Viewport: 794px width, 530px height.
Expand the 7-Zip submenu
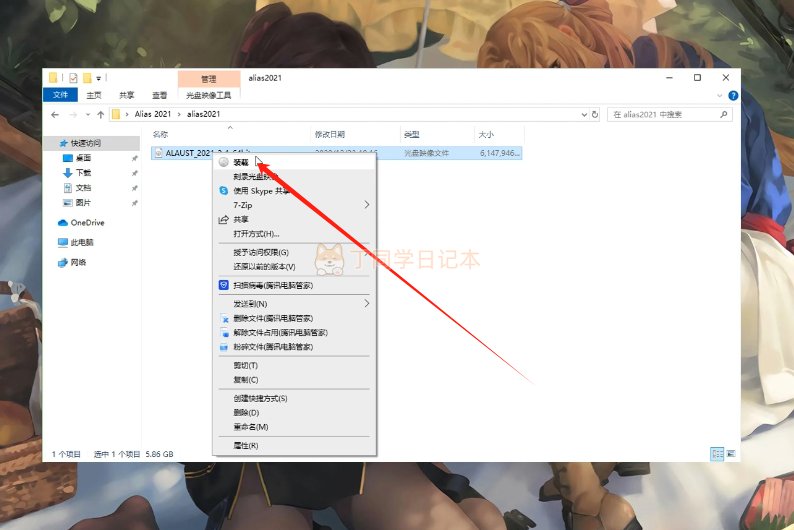point(366,205)
